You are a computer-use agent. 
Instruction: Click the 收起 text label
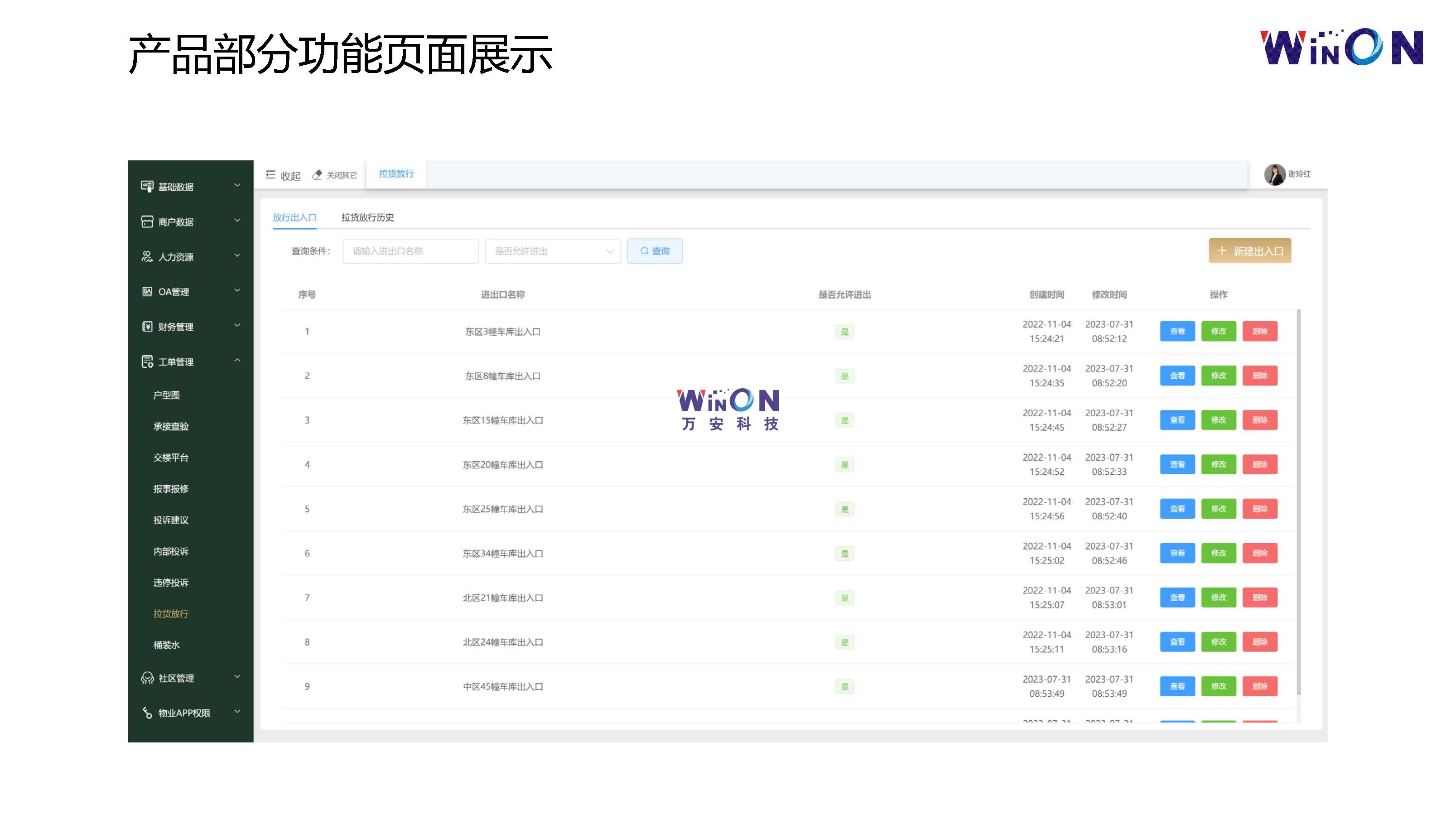pos(290,176)
